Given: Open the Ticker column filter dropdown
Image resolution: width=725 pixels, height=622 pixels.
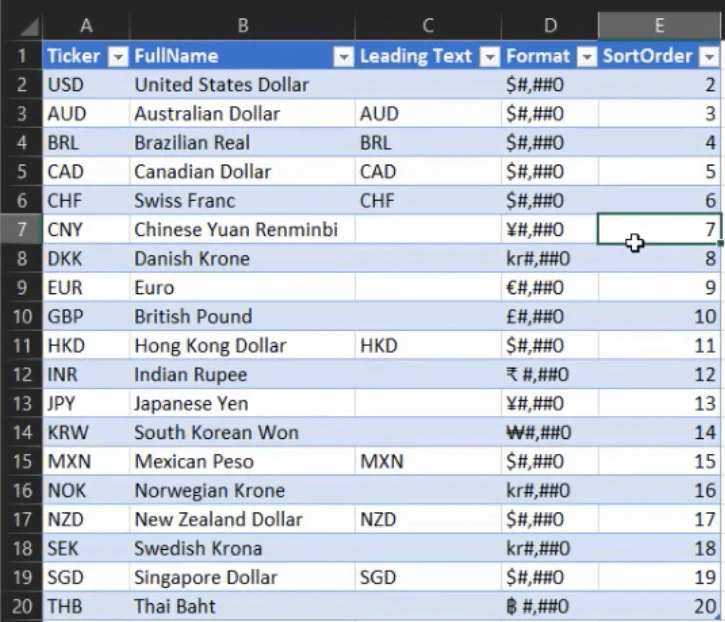Looking at the screenshot, I should pos(118,56).
